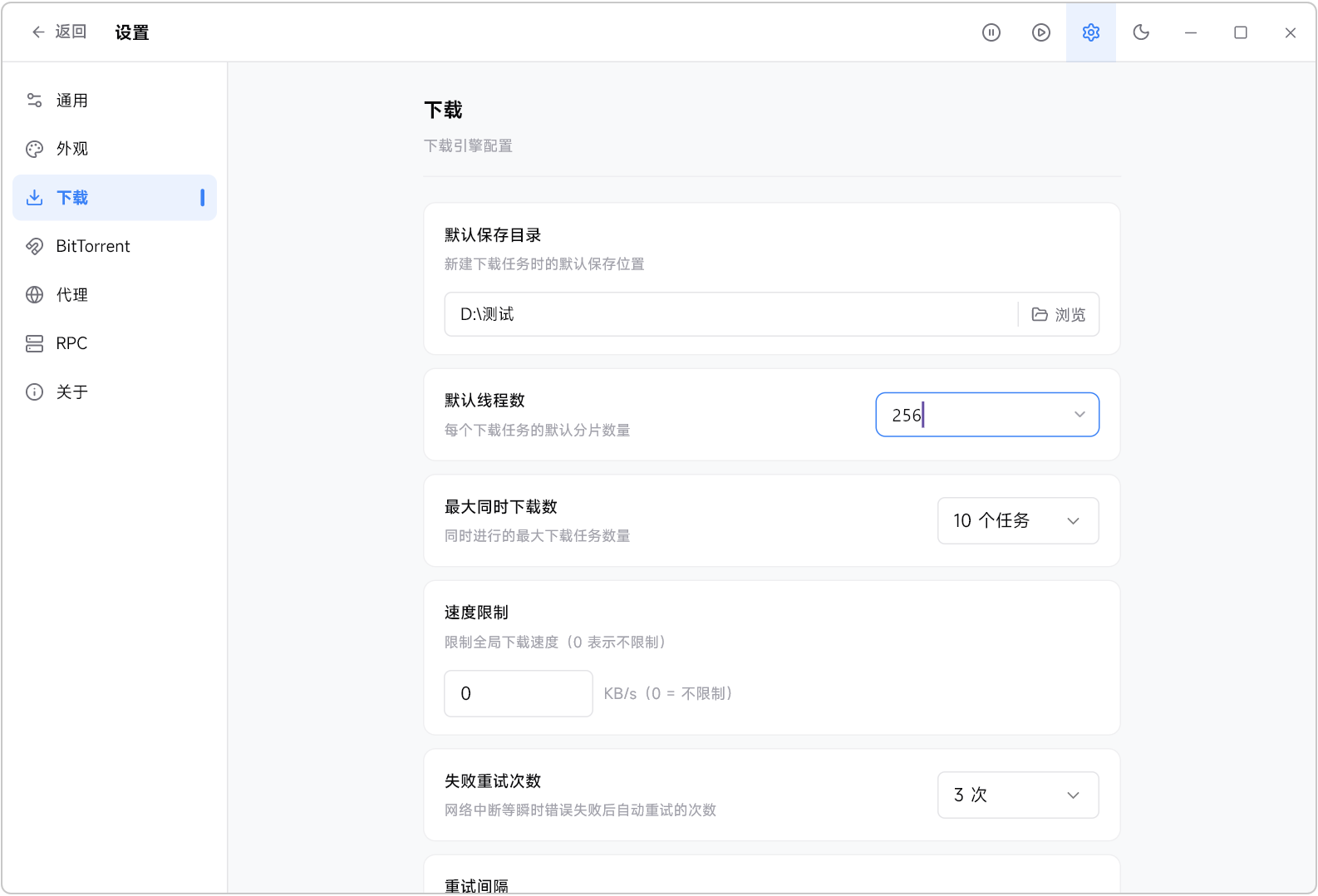This screenshot has height=896, width=1318.
Task: Click the 最大同时下载数 heading
Action: (x=501, y=507)
